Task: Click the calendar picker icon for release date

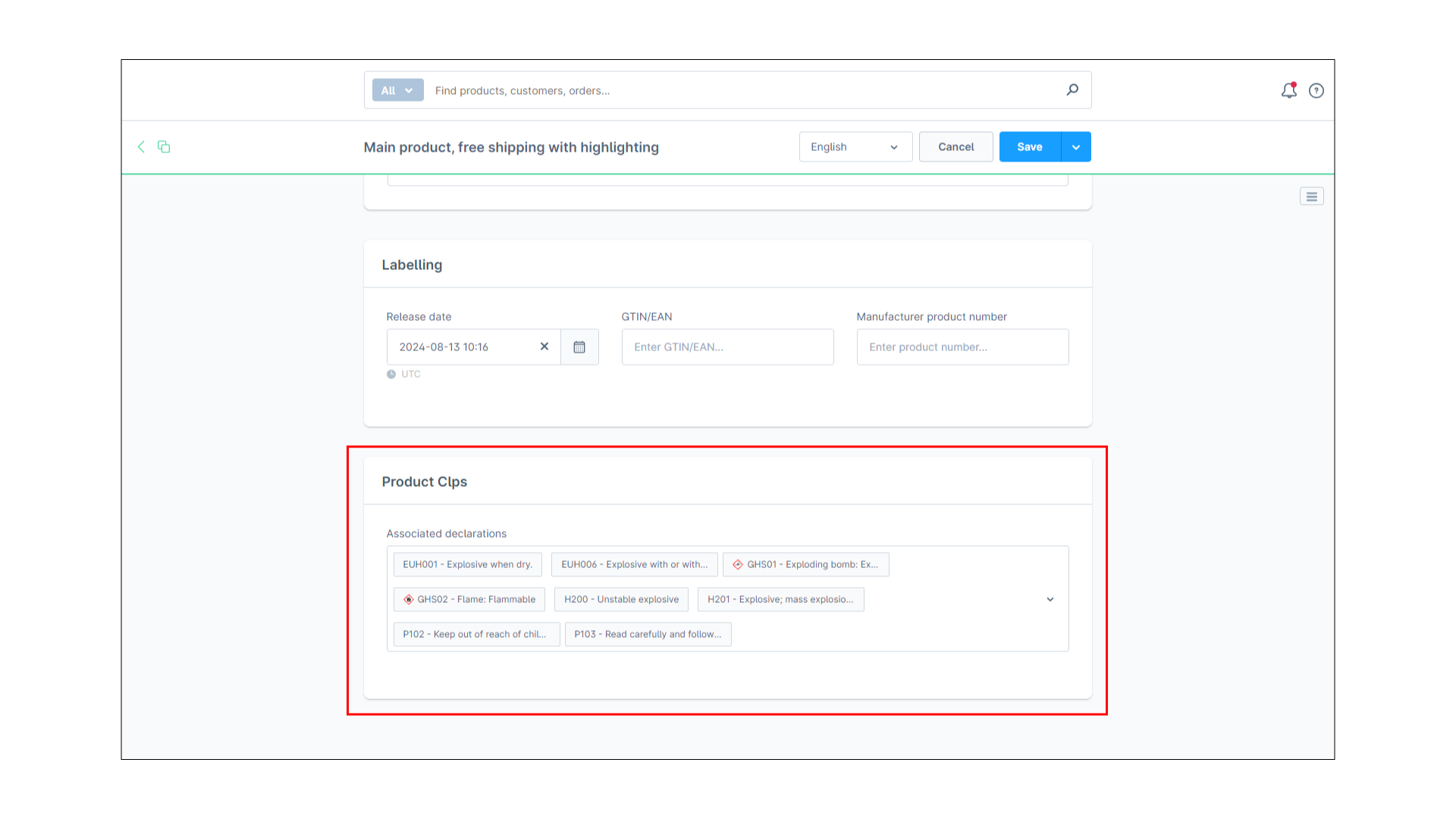Action: point(579,346)
